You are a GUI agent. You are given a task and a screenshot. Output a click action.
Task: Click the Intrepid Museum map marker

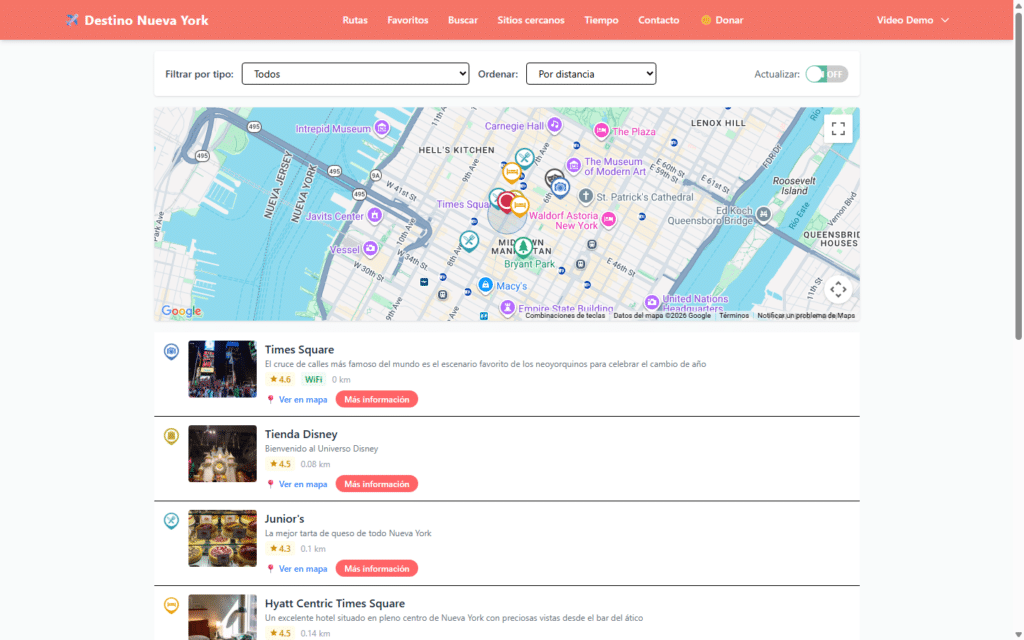pyautogui.click(x=381, y=128)
